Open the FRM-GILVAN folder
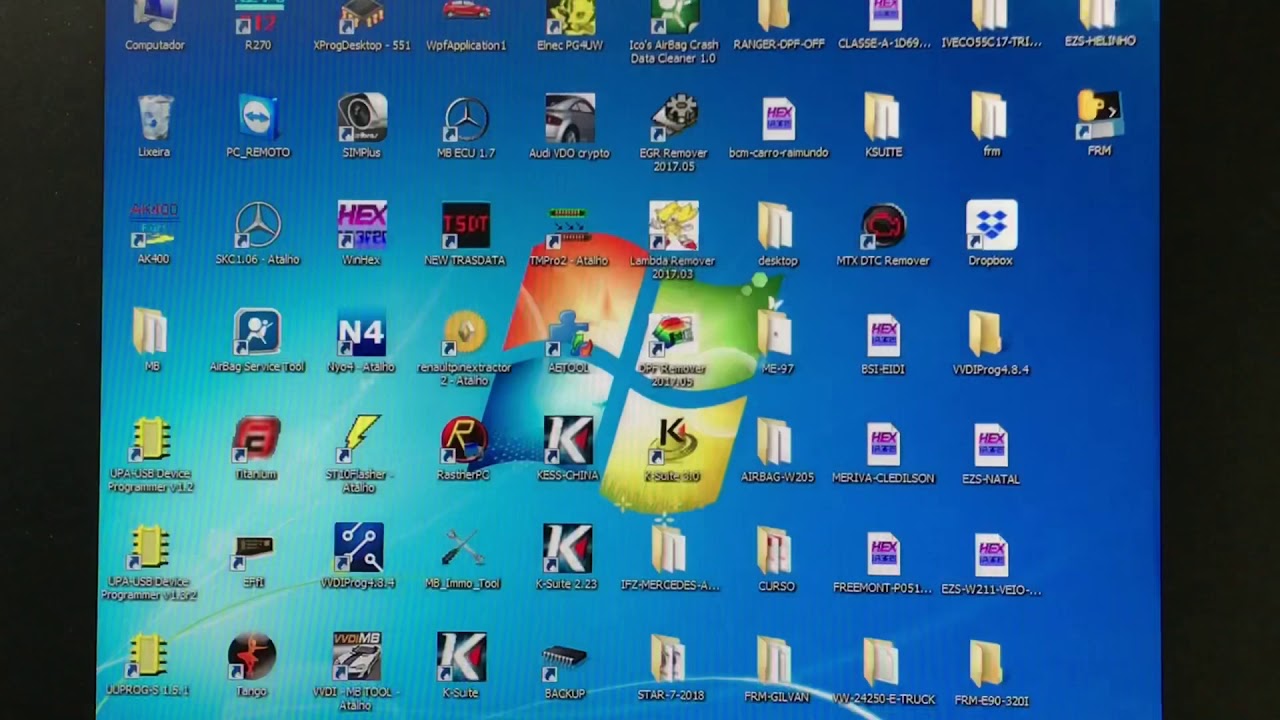 [776, 669]
